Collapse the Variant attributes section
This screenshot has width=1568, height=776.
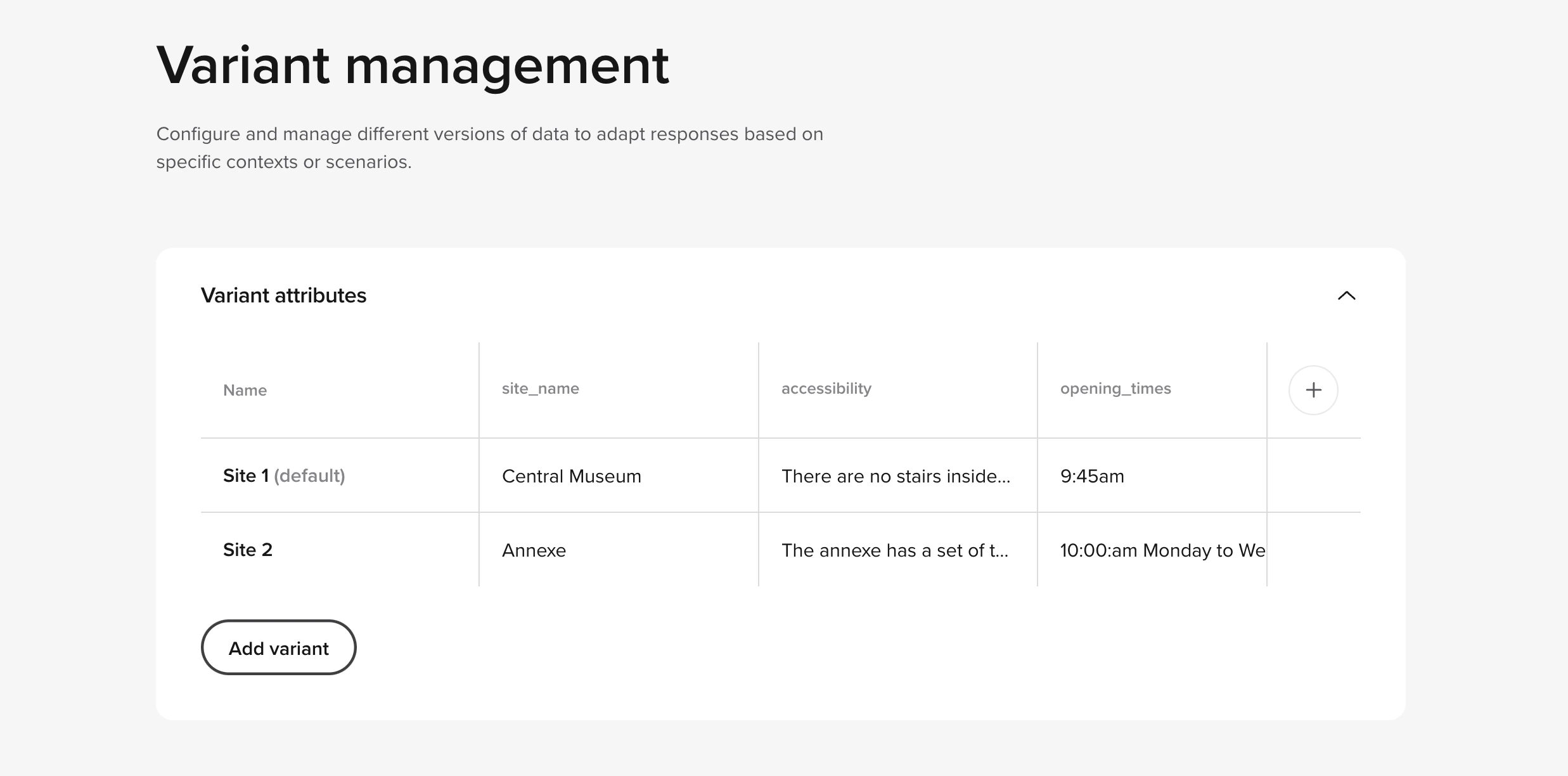click(1346, 295)
